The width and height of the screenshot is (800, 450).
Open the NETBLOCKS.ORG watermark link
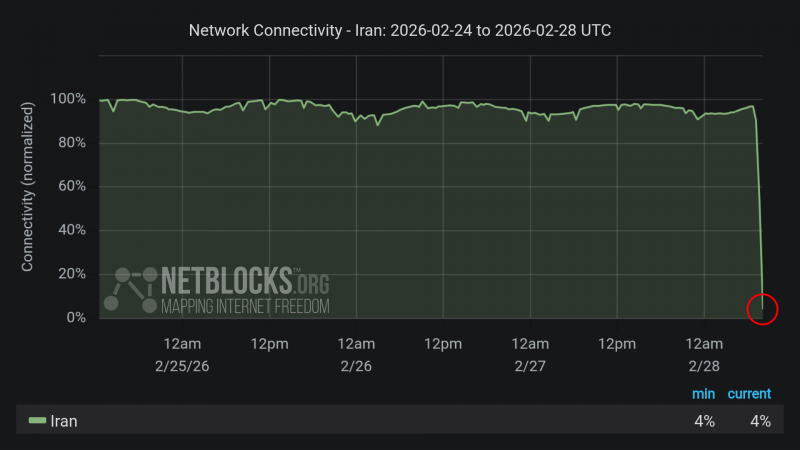(x=246, y=279)
